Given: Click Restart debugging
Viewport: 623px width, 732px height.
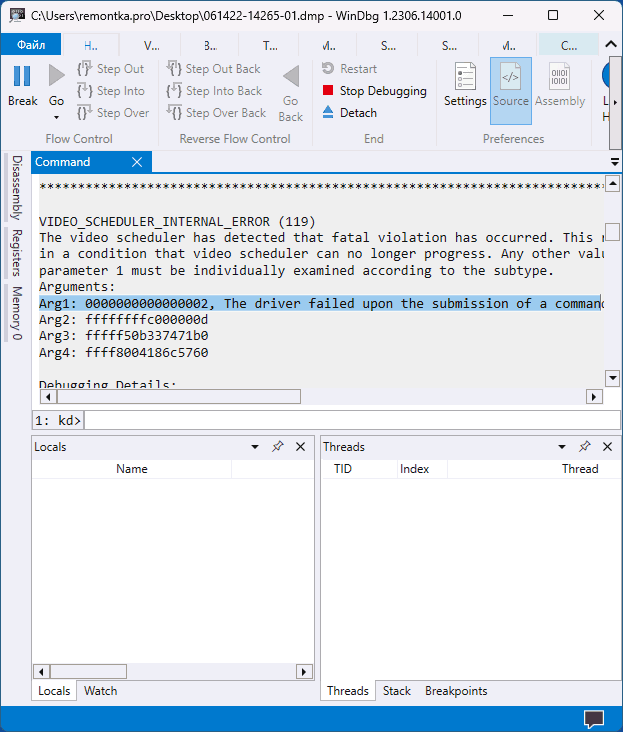Looking at the screenshot, I should point(349,69).
